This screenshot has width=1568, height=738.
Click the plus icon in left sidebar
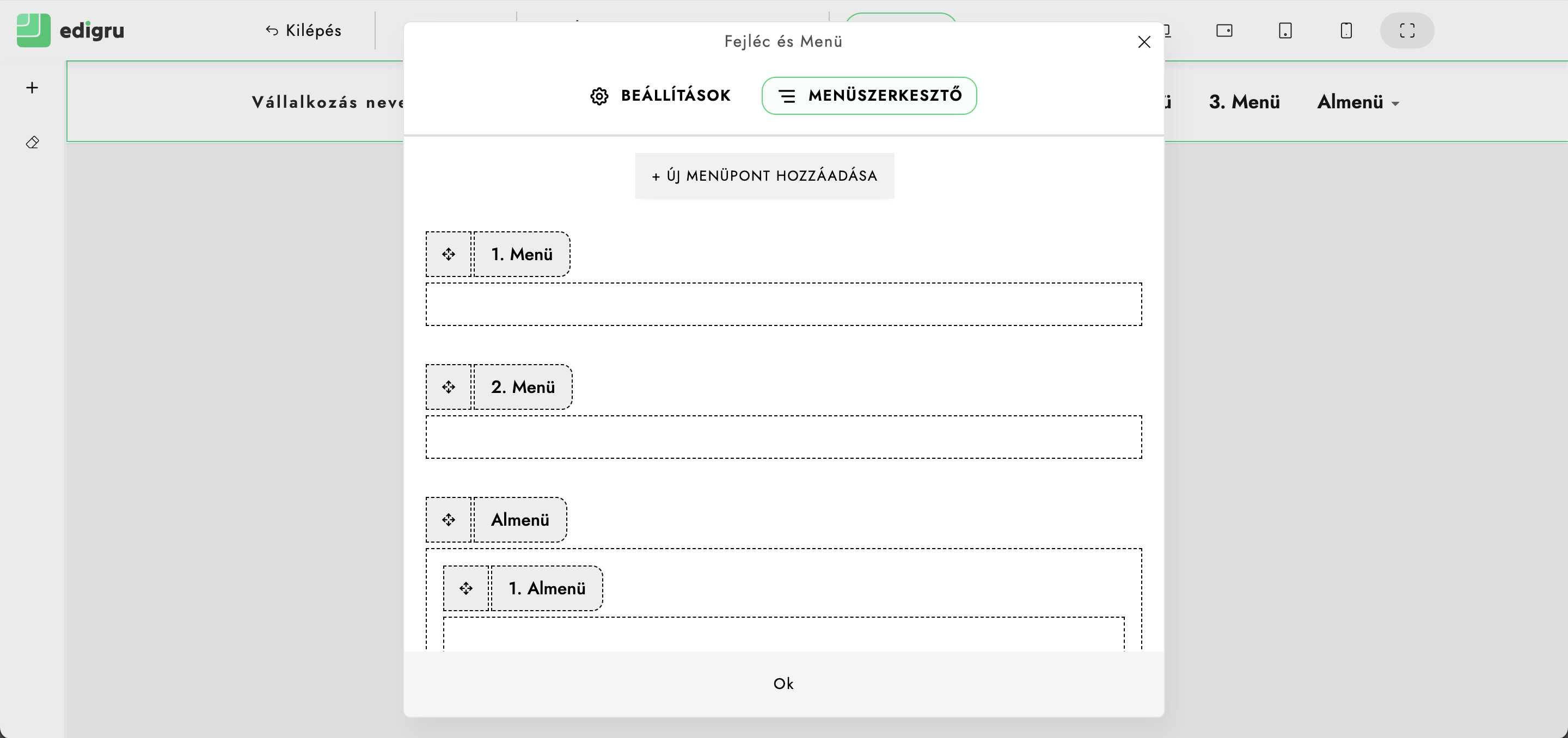click(x=32, y=88)
